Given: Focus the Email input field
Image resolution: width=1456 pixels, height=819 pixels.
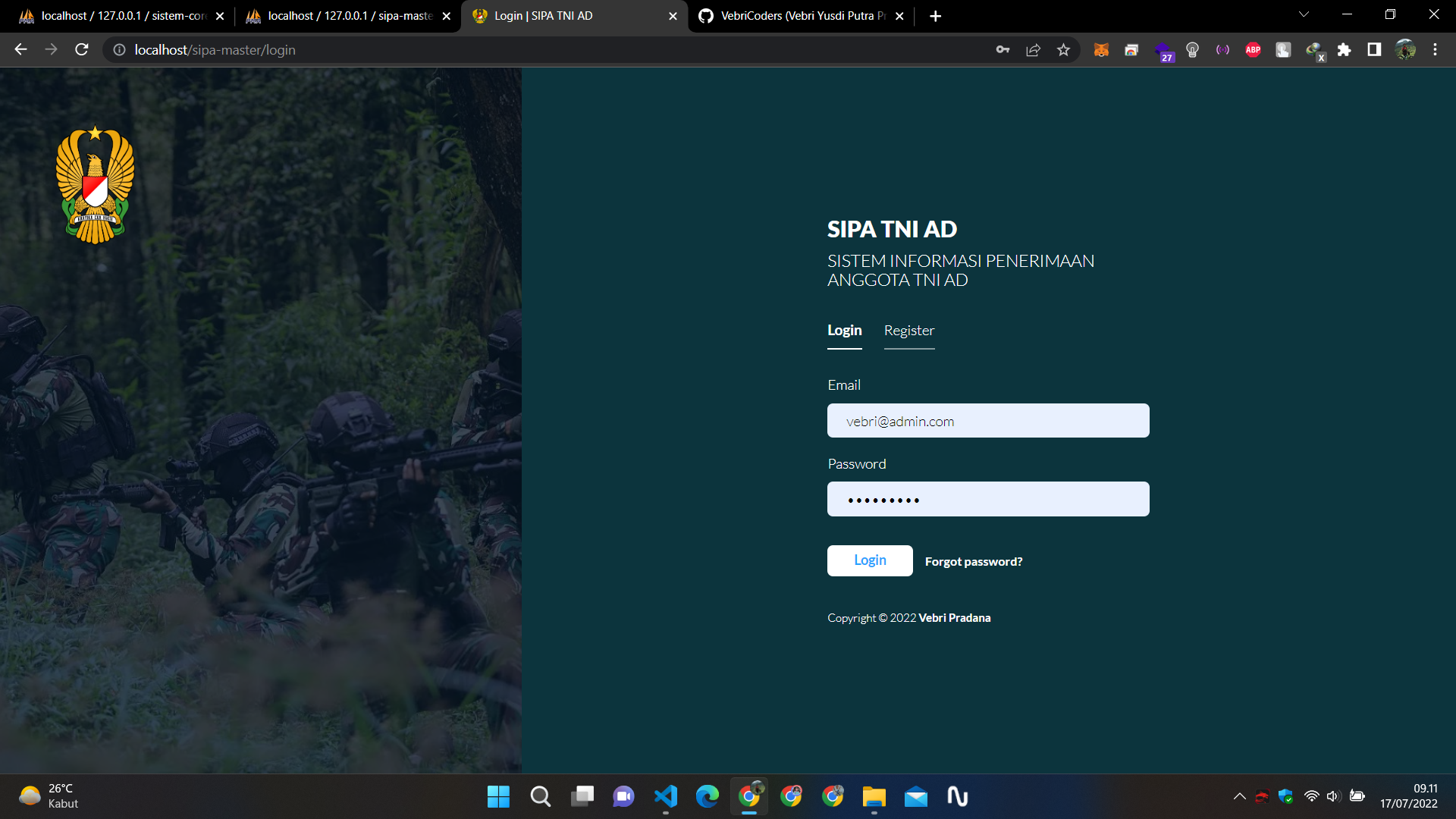Looking at the screenshot, I should pos(988,421).
